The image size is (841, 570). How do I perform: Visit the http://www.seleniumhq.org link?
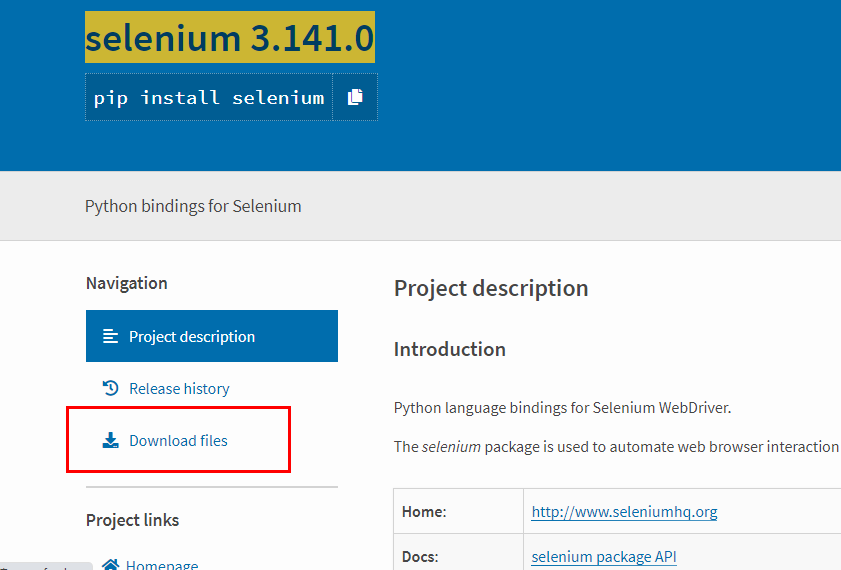[x=624, y=512]
